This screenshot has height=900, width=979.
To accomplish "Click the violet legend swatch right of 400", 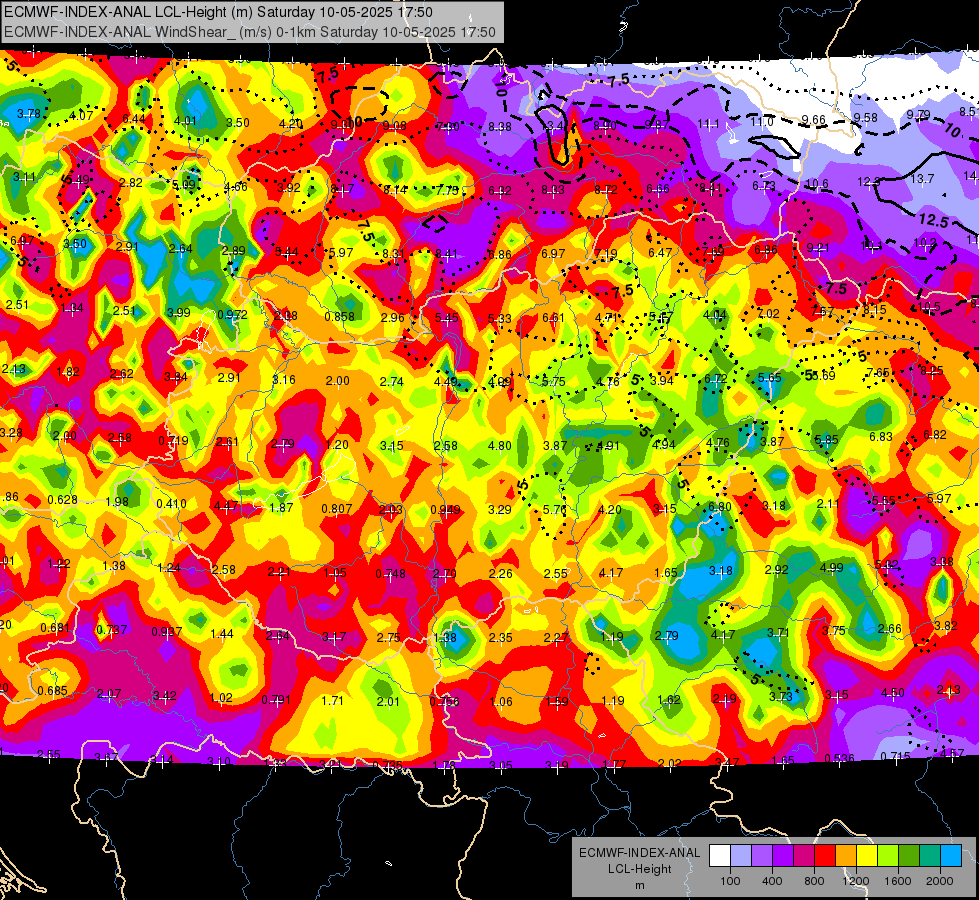I will point(783,856).
